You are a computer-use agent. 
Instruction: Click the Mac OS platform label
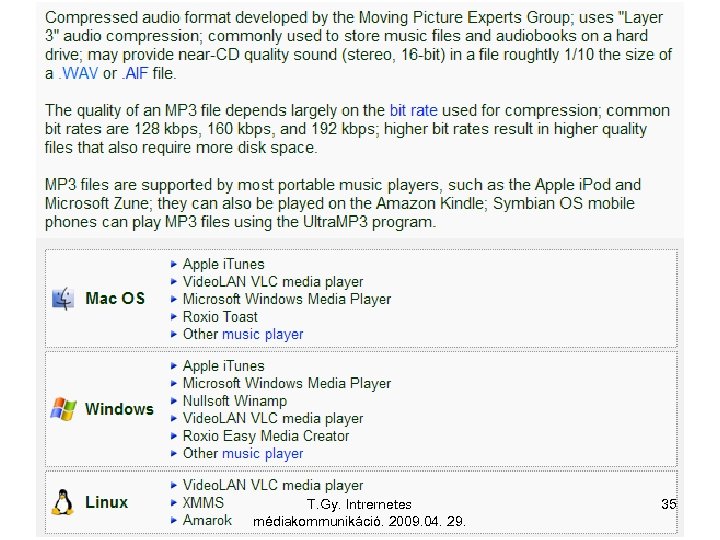pos(115,299)
